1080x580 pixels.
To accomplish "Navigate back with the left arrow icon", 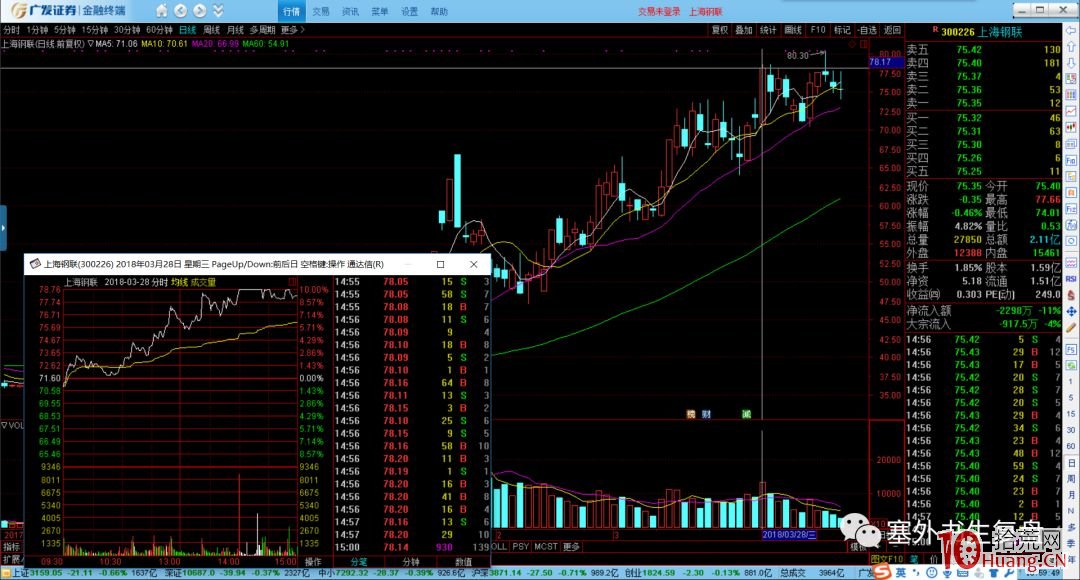I will [180, 10].
